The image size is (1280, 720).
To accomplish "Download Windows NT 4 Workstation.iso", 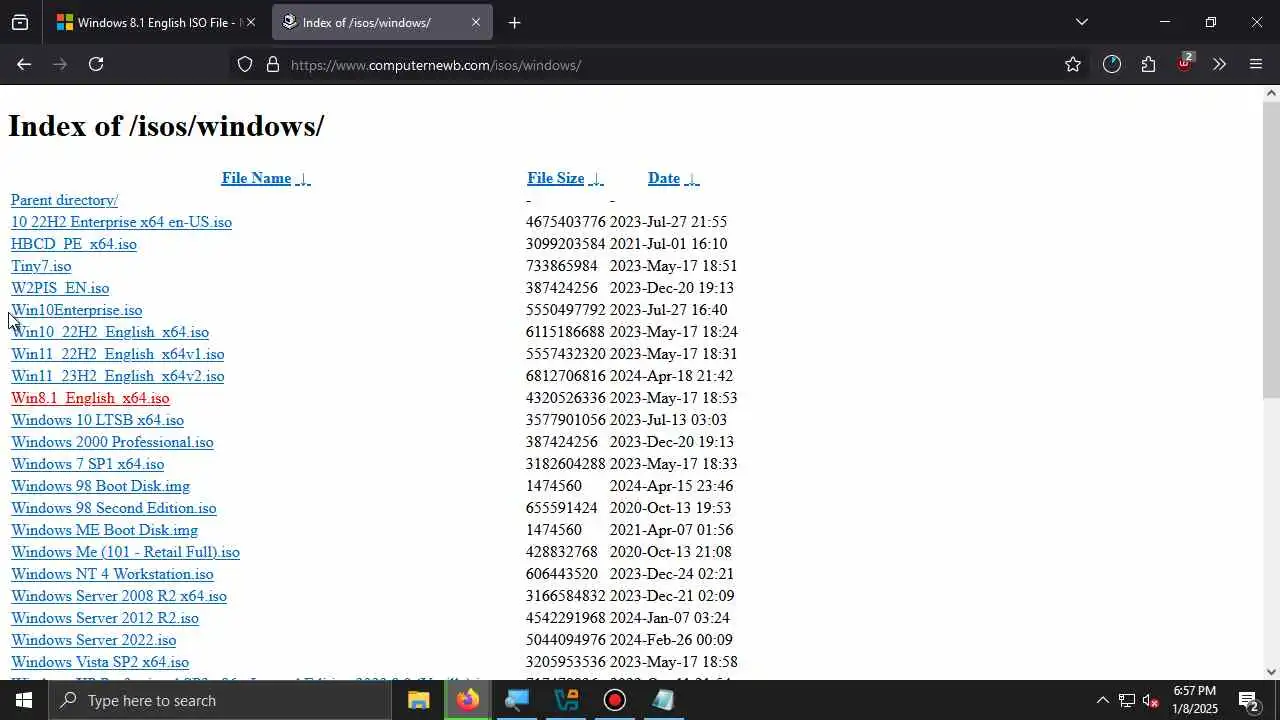I will (x=112, y=574).
